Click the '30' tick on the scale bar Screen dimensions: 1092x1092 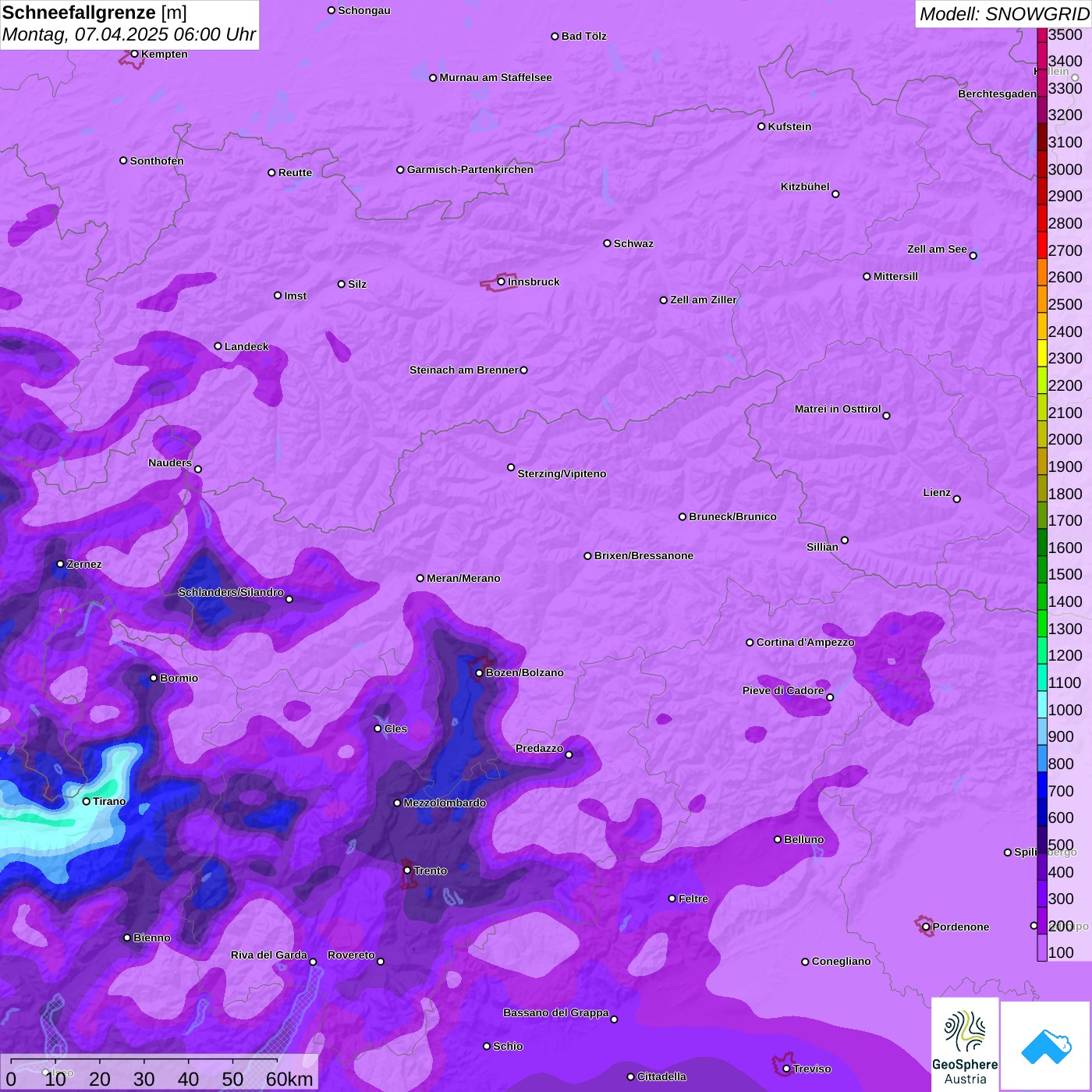144,1079
